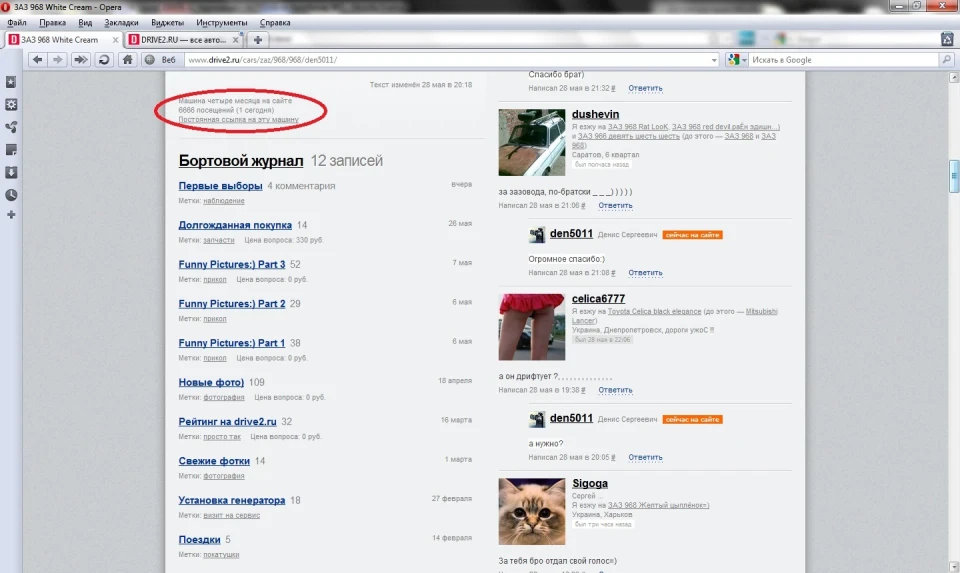This screenshot has width=960, height=573.
Task: Open the Файл menu
Action: click(17, 23)
